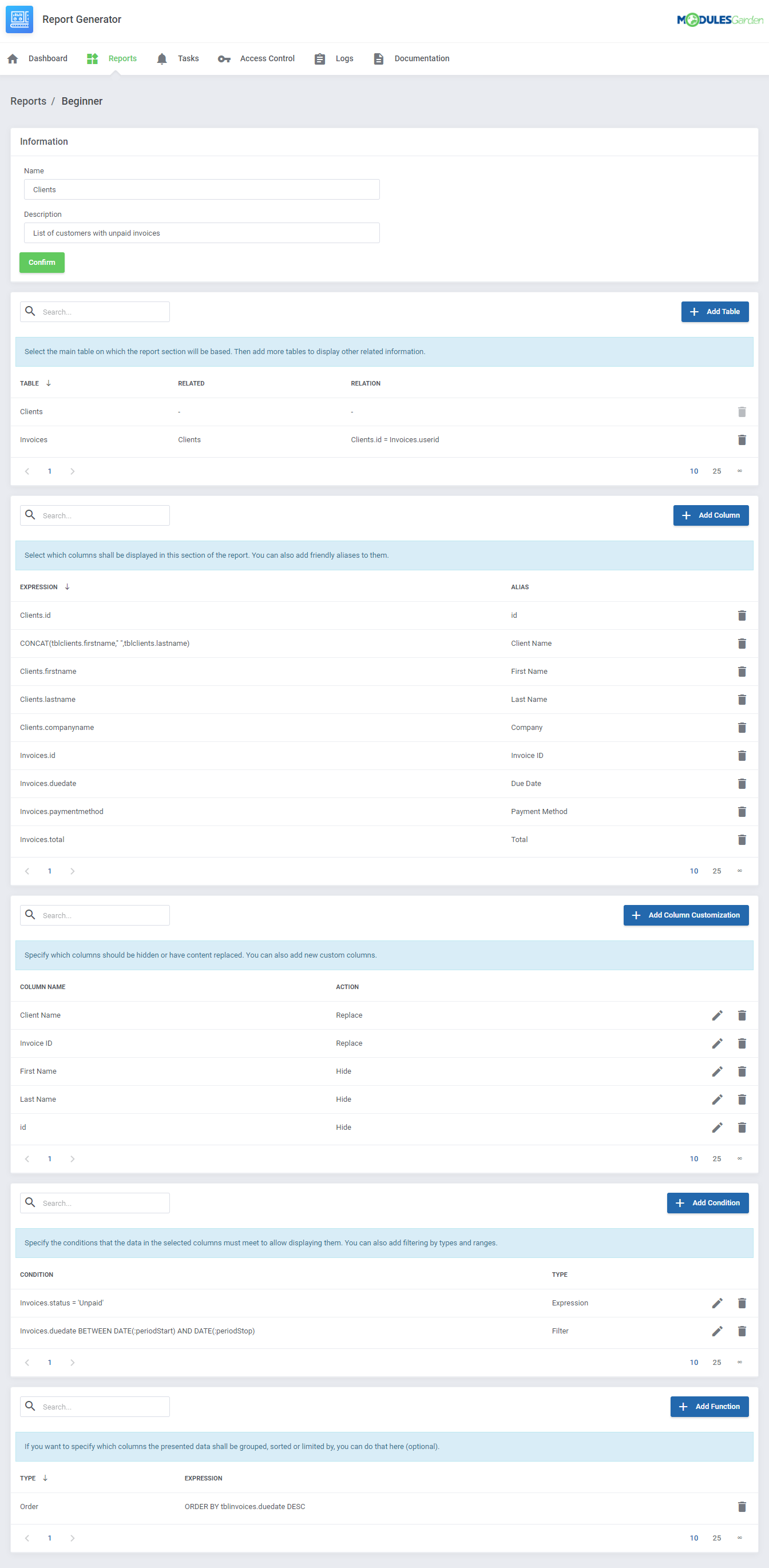Open the Reports menu item

point(112,58)
